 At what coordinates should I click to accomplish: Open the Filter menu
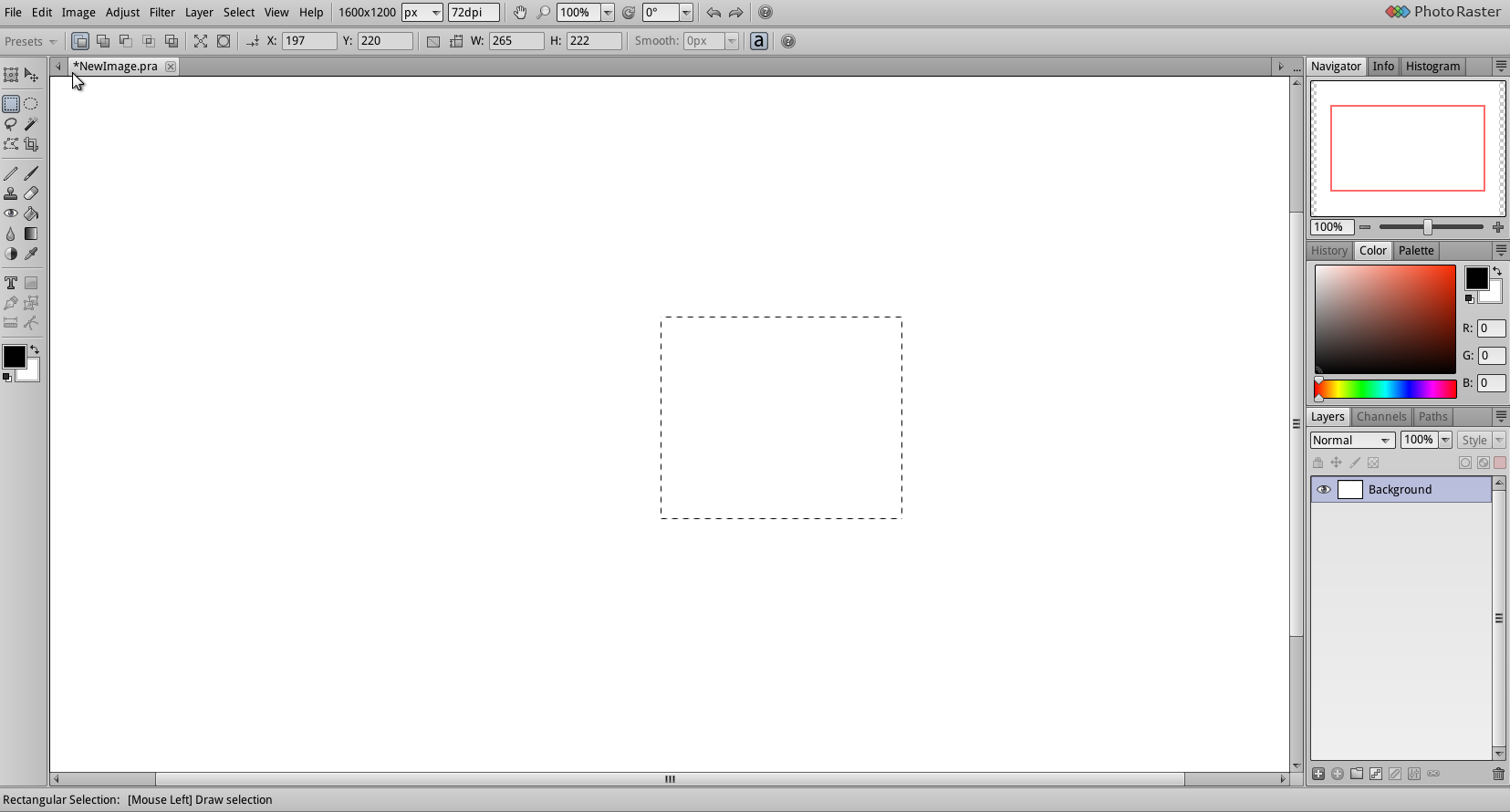161,13
